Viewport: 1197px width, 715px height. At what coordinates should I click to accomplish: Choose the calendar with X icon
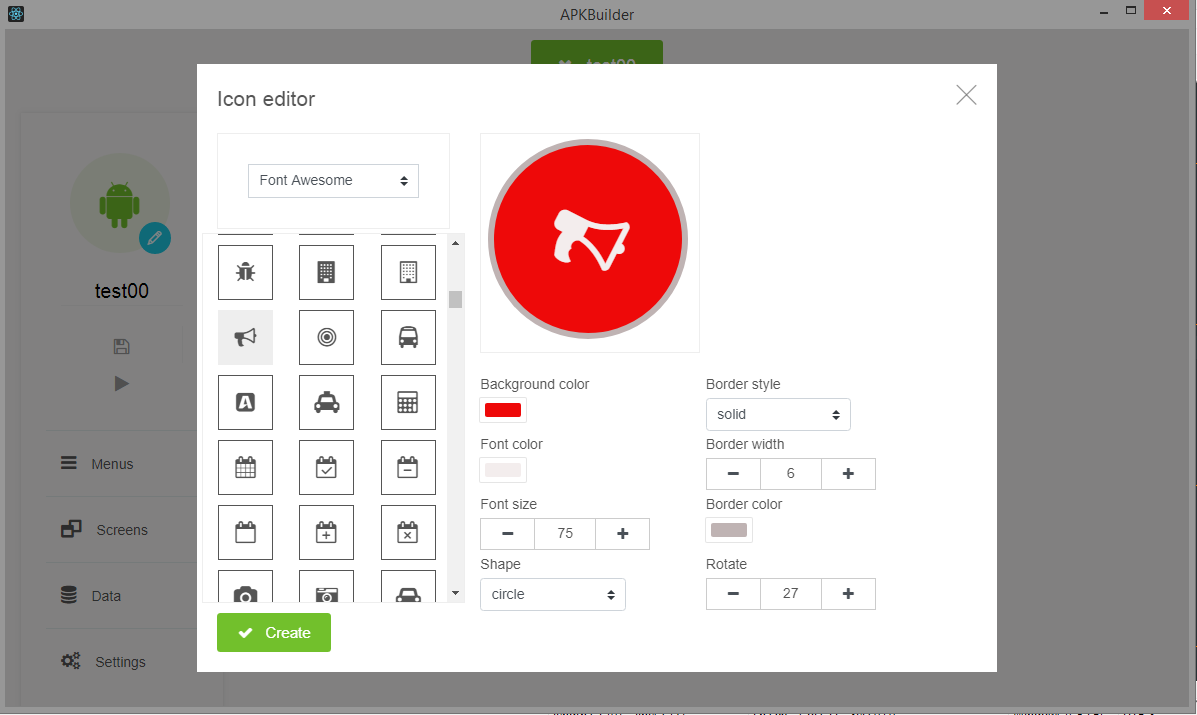[x=408, y=532]
